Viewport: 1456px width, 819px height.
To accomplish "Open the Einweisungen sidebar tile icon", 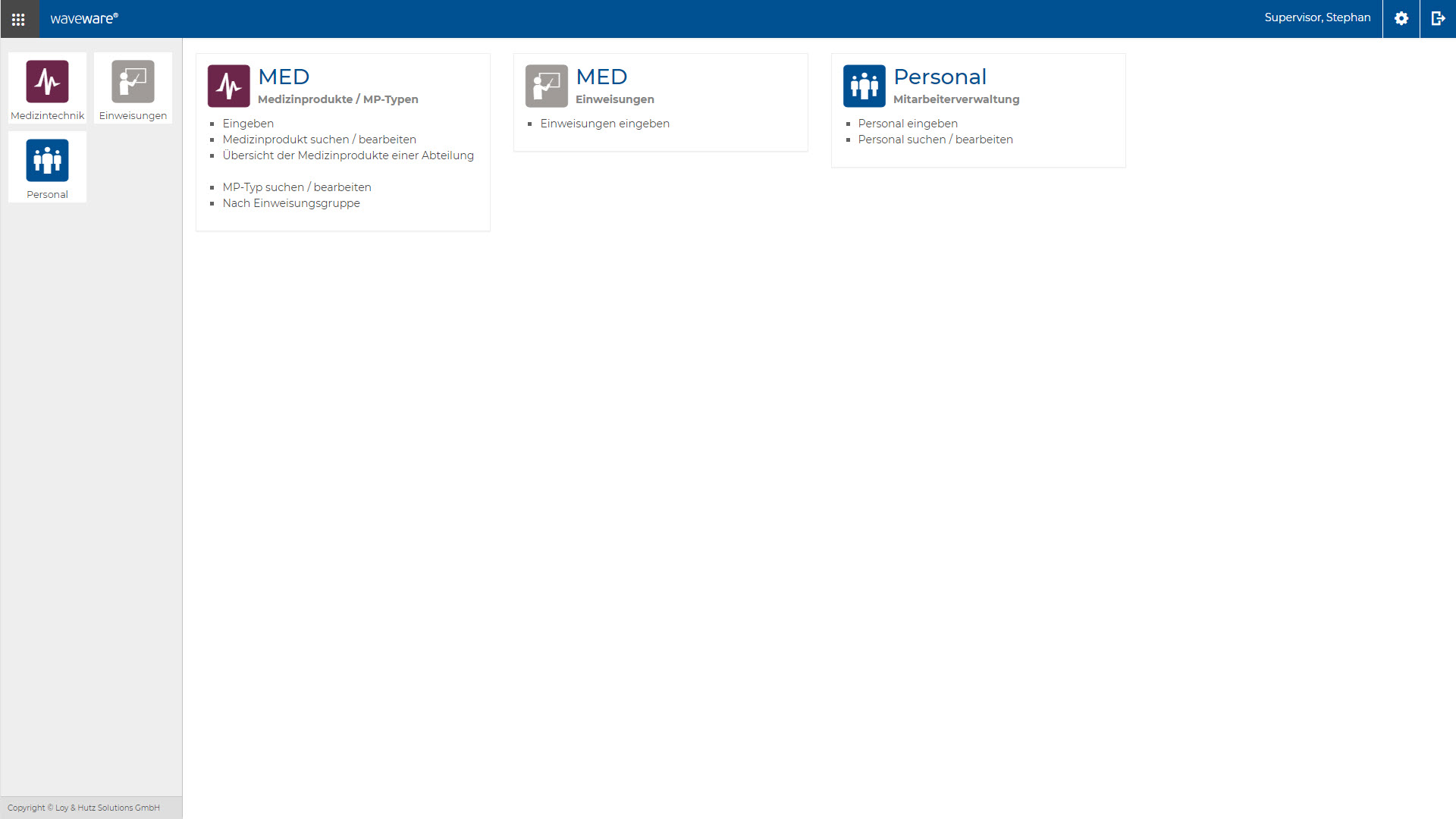I will coord(133,81).
